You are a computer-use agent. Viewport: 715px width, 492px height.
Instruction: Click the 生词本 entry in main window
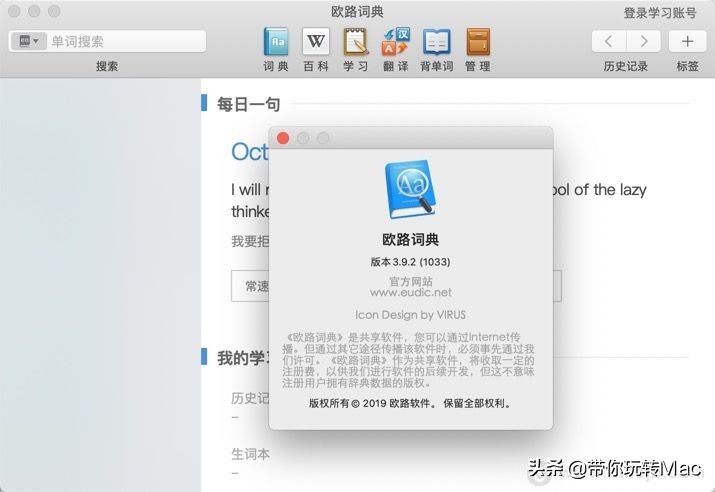click(250, 454)
